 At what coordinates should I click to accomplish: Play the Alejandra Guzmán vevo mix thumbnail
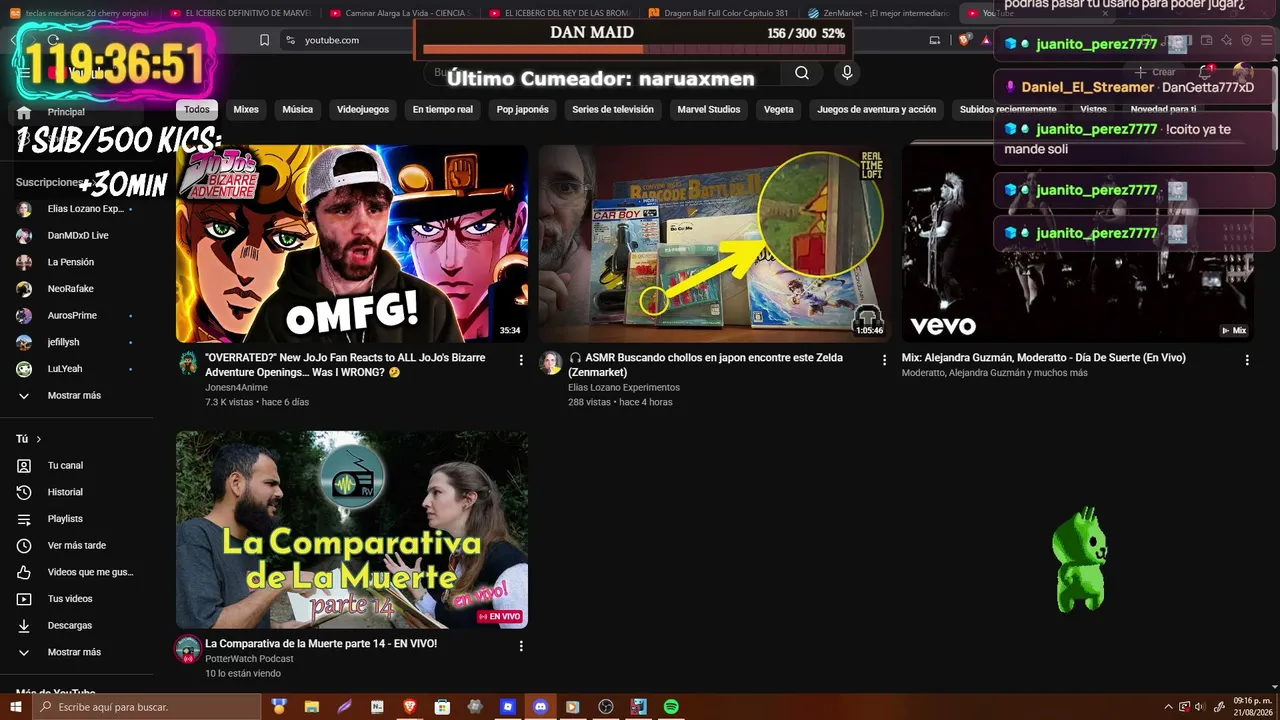pos(1077,244)
